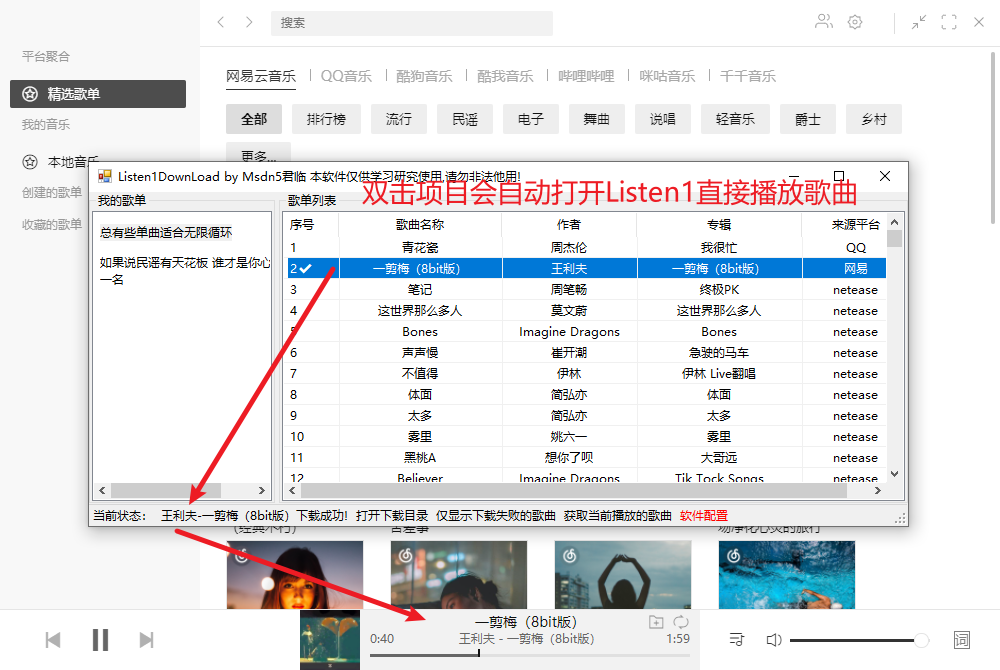Switch to the 酷我音乐 tab
1000x670 pixels.
click(505, 76)
